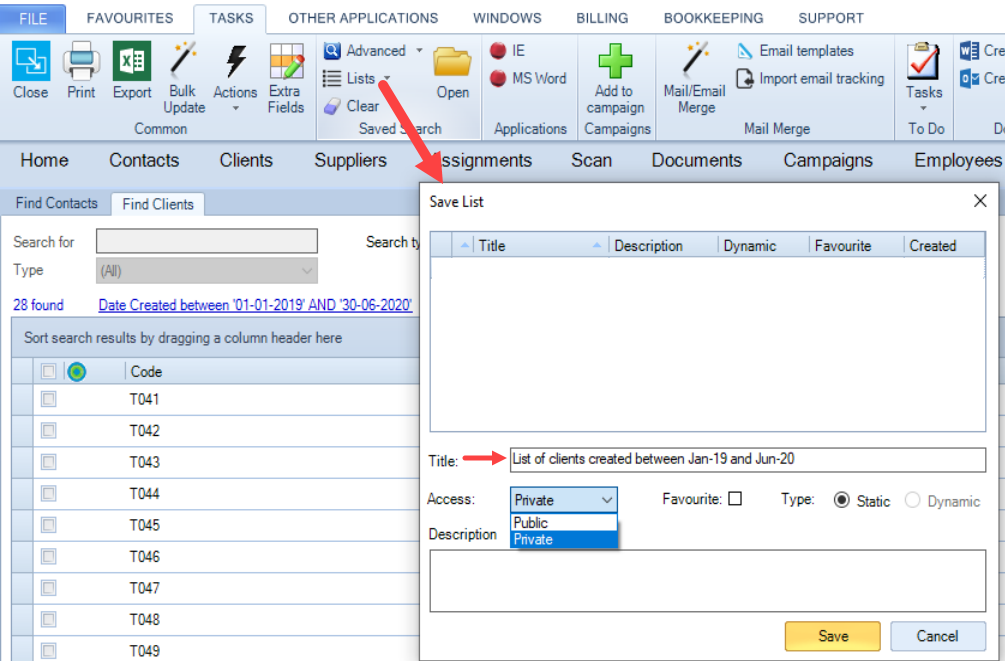Image resolution: width=1005 pixels, height=661 pixels.
Task: Click the Advanced search icon
Action: pyautogui.click(x=332, y=51)
